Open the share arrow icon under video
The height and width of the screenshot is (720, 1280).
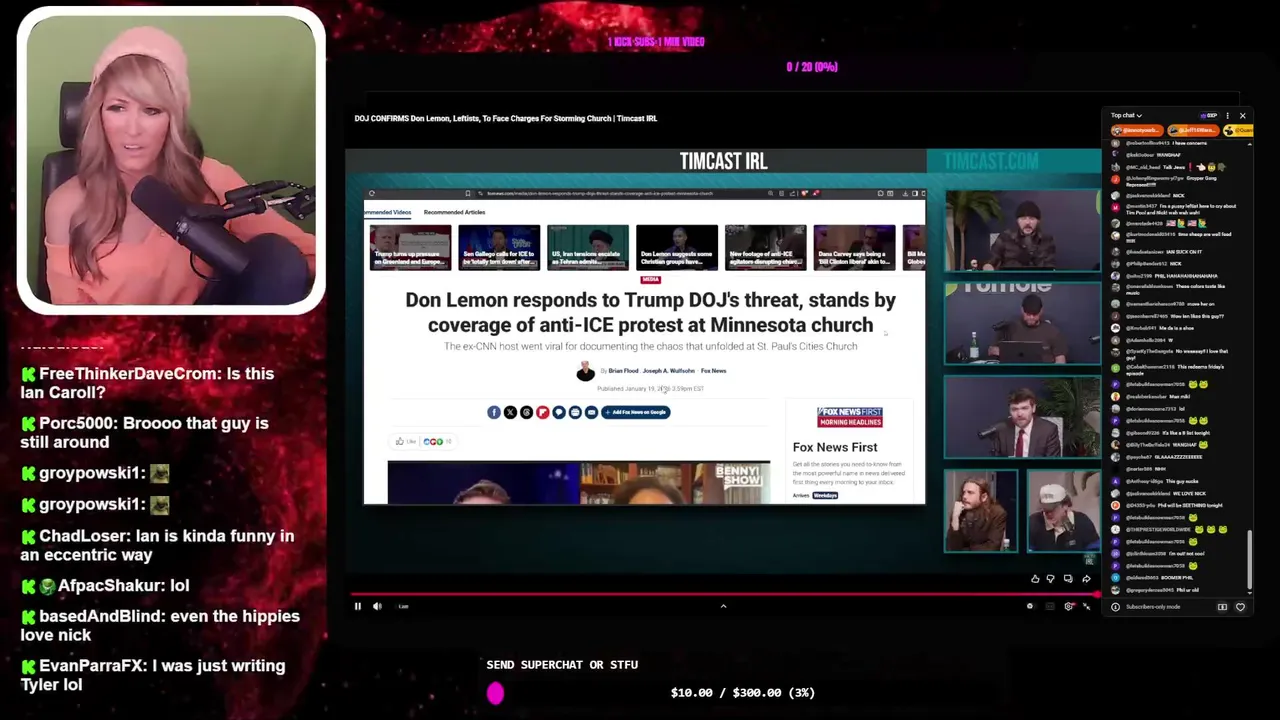pos(1086,579)
